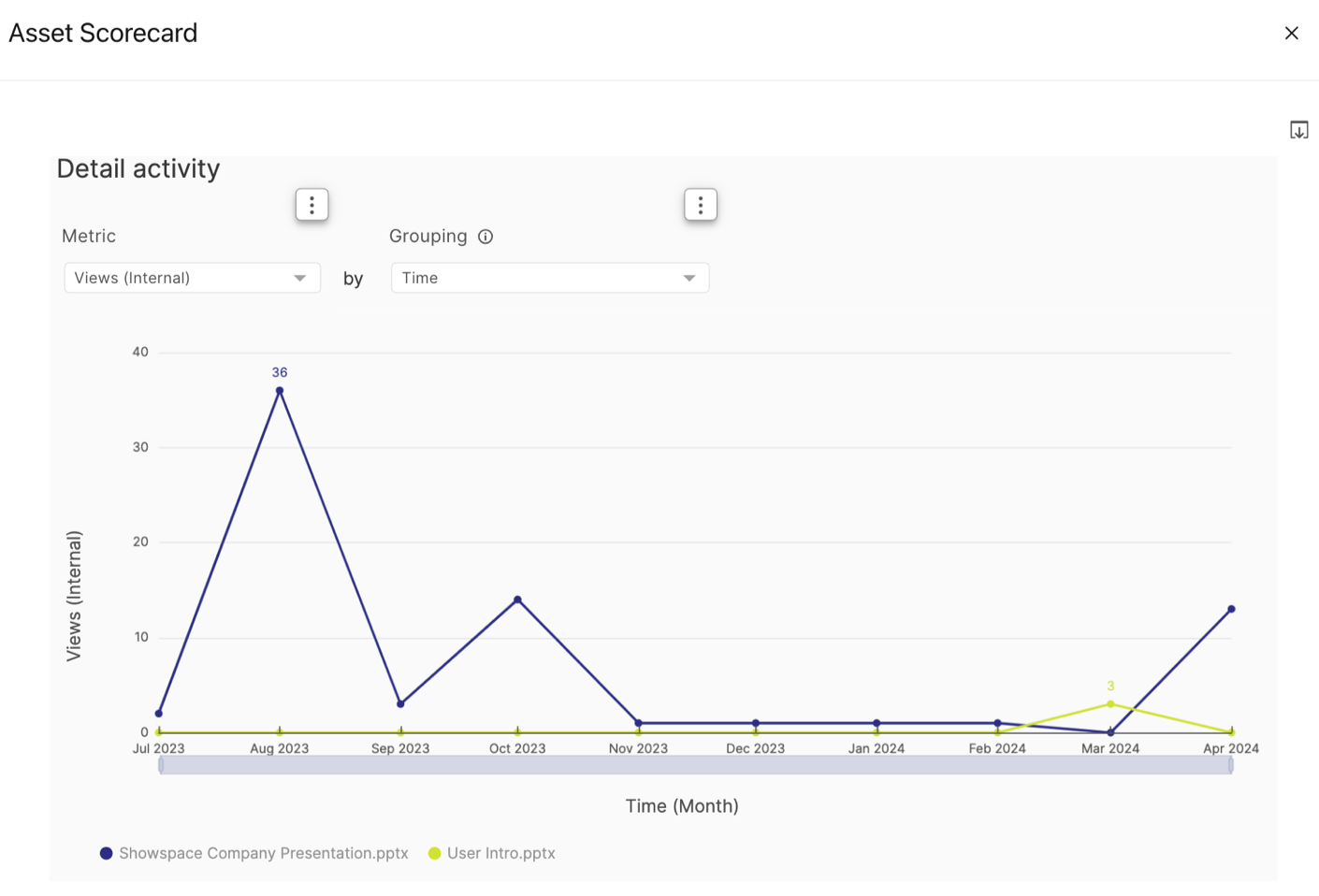Open the kebab menu above Metric

(312, 204)
